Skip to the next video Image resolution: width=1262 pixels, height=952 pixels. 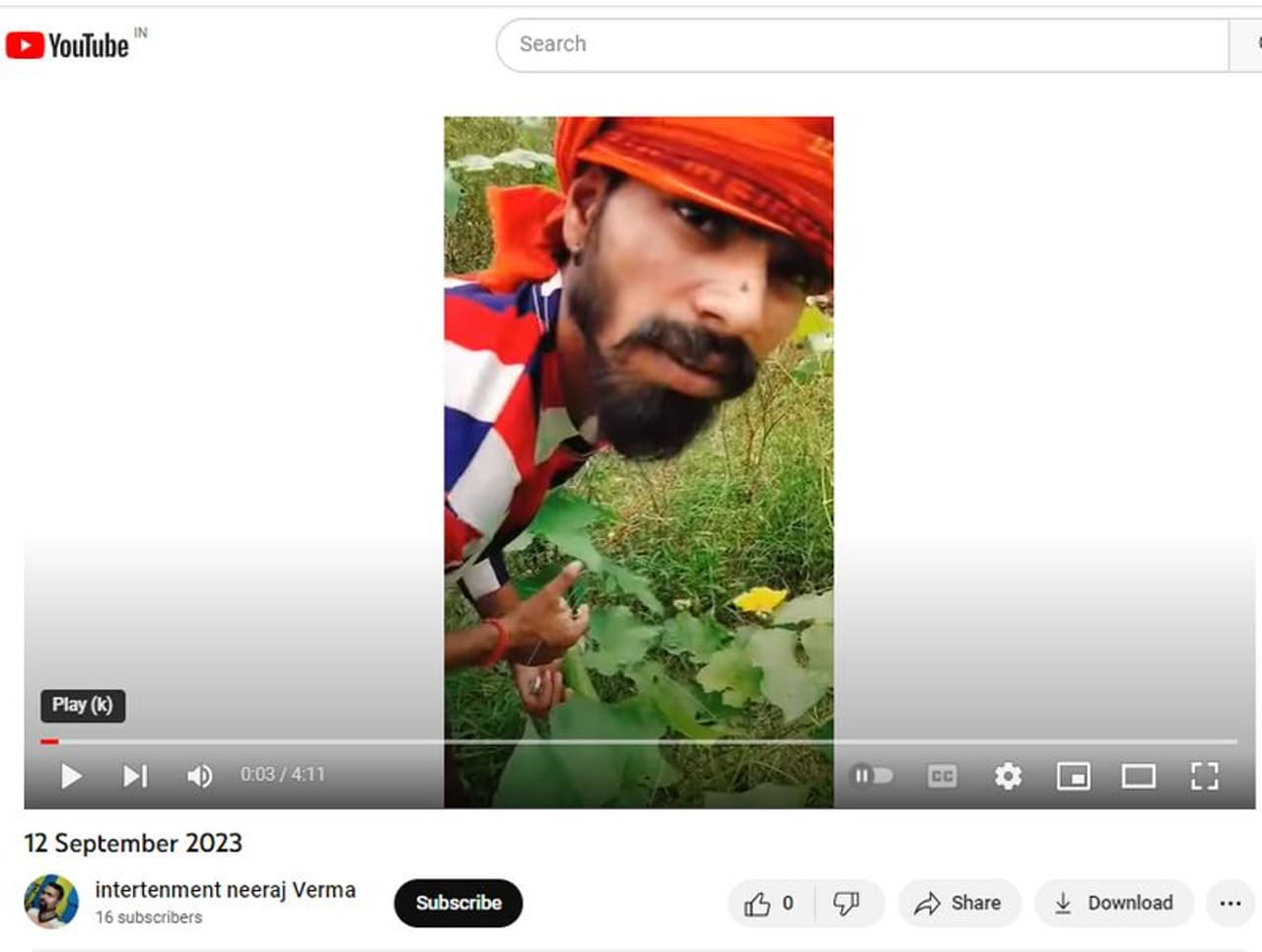135,777
